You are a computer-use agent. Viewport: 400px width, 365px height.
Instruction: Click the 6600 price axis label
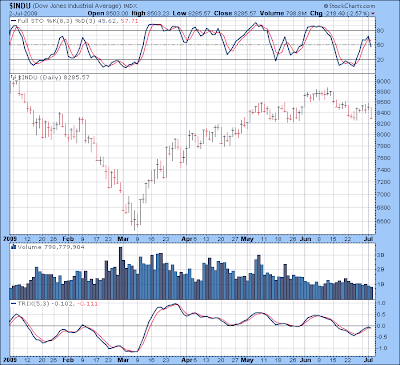click(383, 222)
